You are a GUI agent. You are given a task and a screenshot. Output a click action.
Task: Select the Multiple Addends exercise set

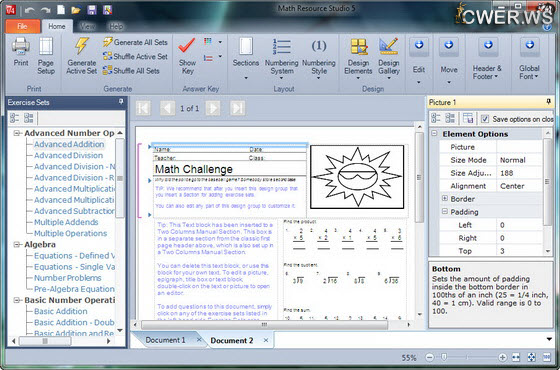66,222
